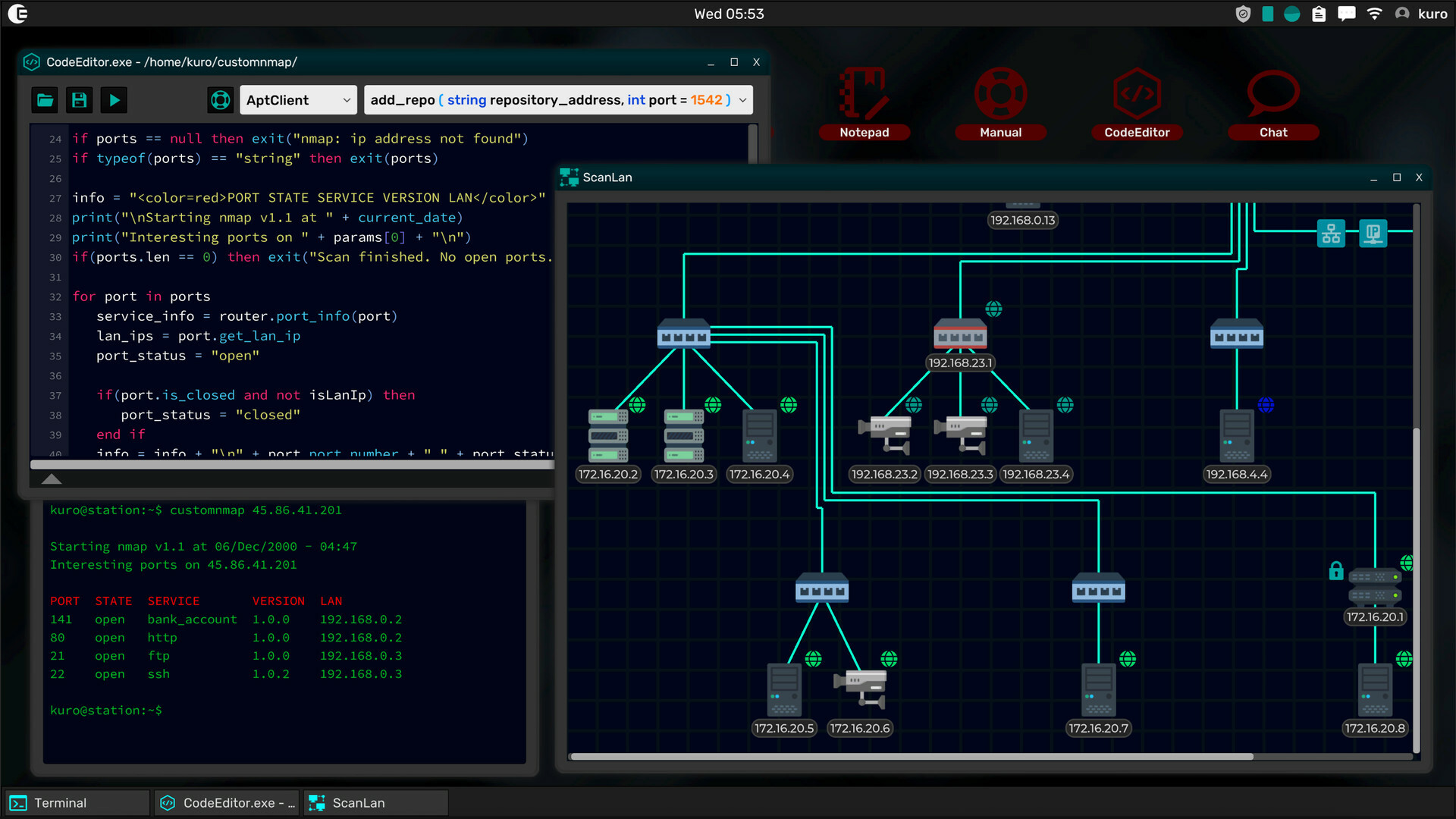This screenshot has height=819, width=1456.
Task: Open a file in CodeEditor
Action: click(x=44, y=99)
